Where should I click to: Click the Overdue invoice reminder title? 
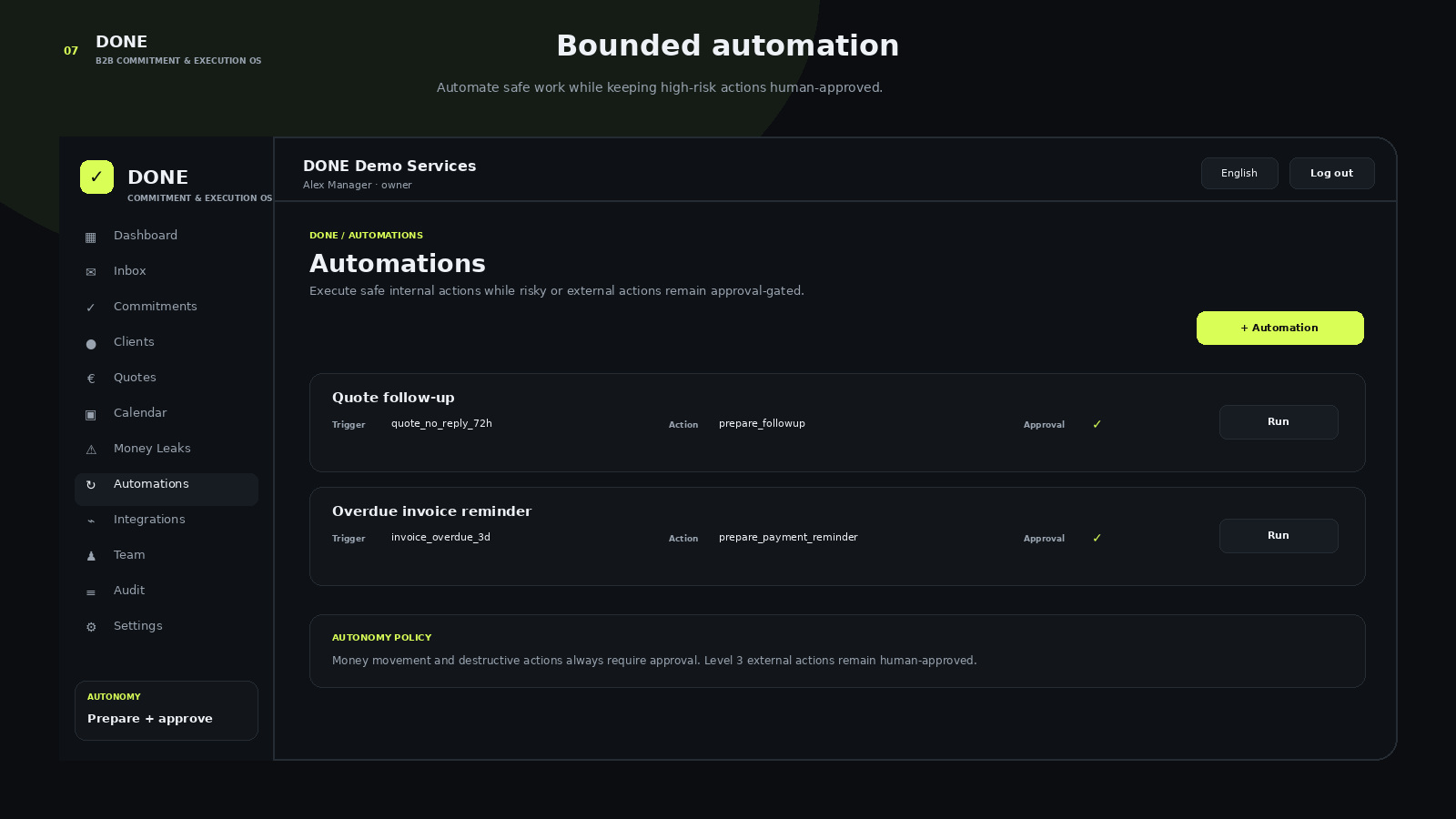coord(431,511)
